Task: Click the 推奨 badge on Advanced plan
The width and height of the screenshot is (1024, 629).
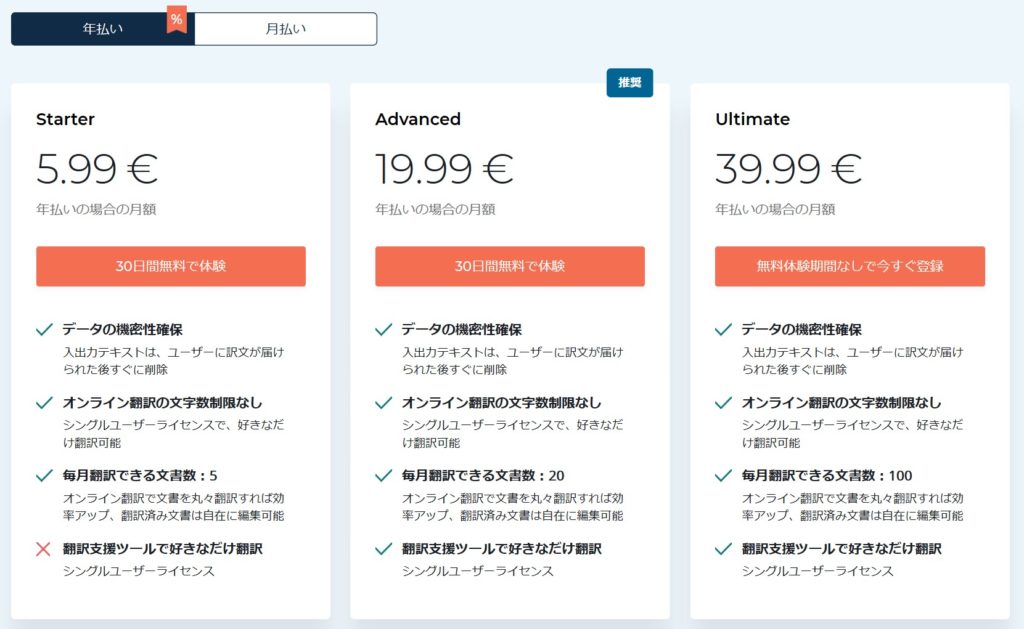Action: 630,82
